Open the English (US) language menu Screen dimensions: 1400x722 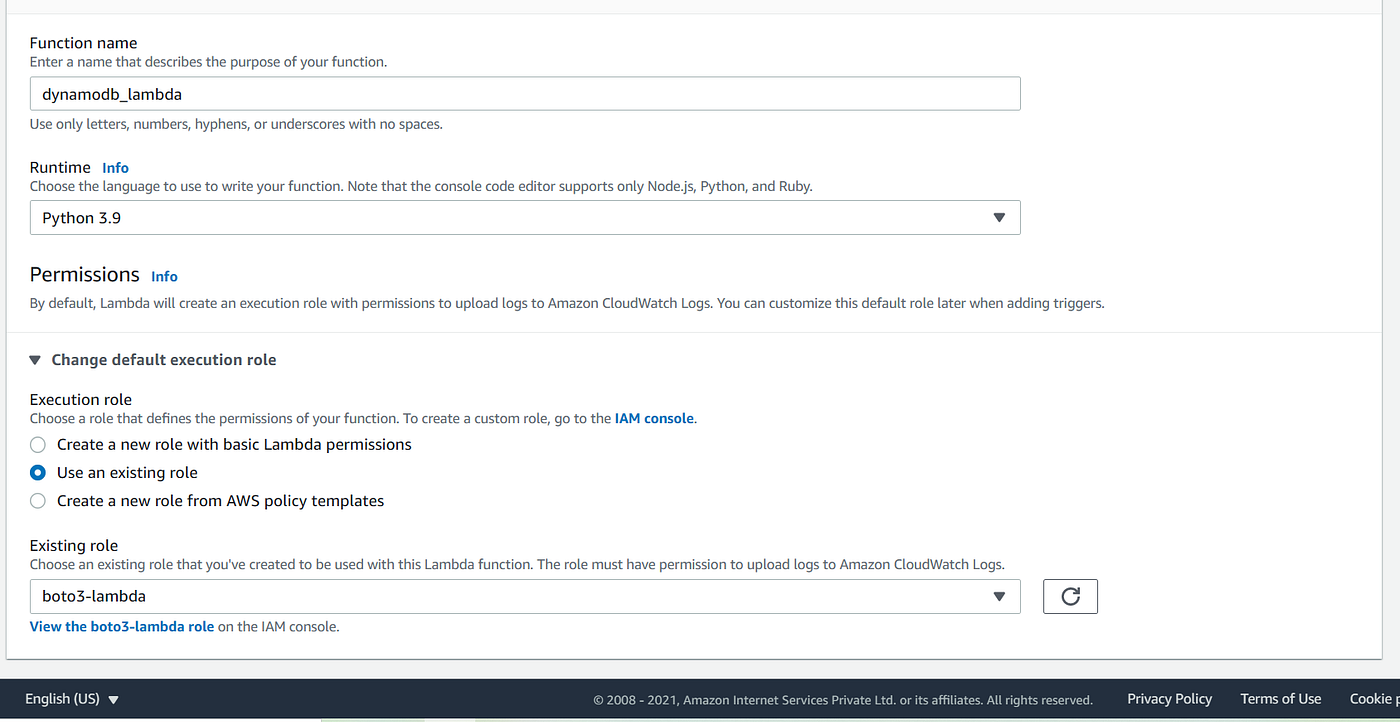point(72,699)
